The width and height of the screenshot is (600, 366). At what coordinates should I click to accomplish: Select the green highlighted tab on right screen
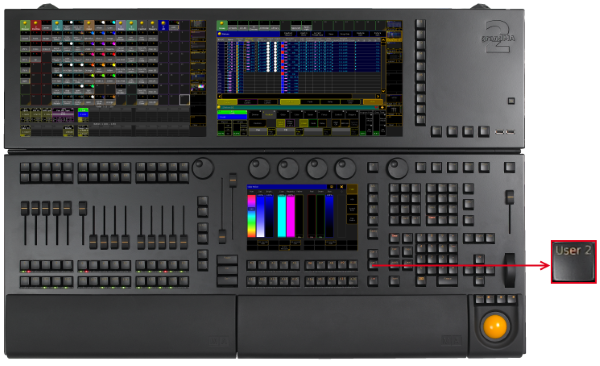[222, 26]
